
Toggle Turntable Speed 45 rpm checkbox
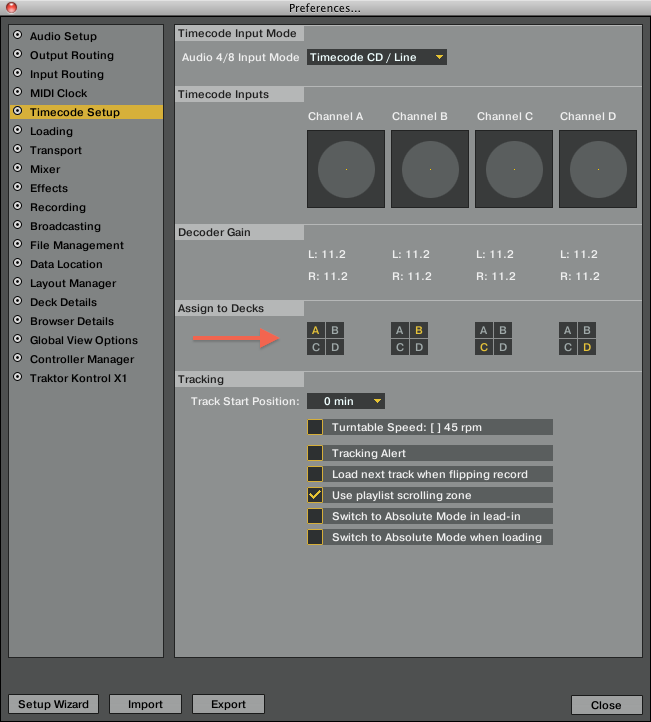click(316, 427)
